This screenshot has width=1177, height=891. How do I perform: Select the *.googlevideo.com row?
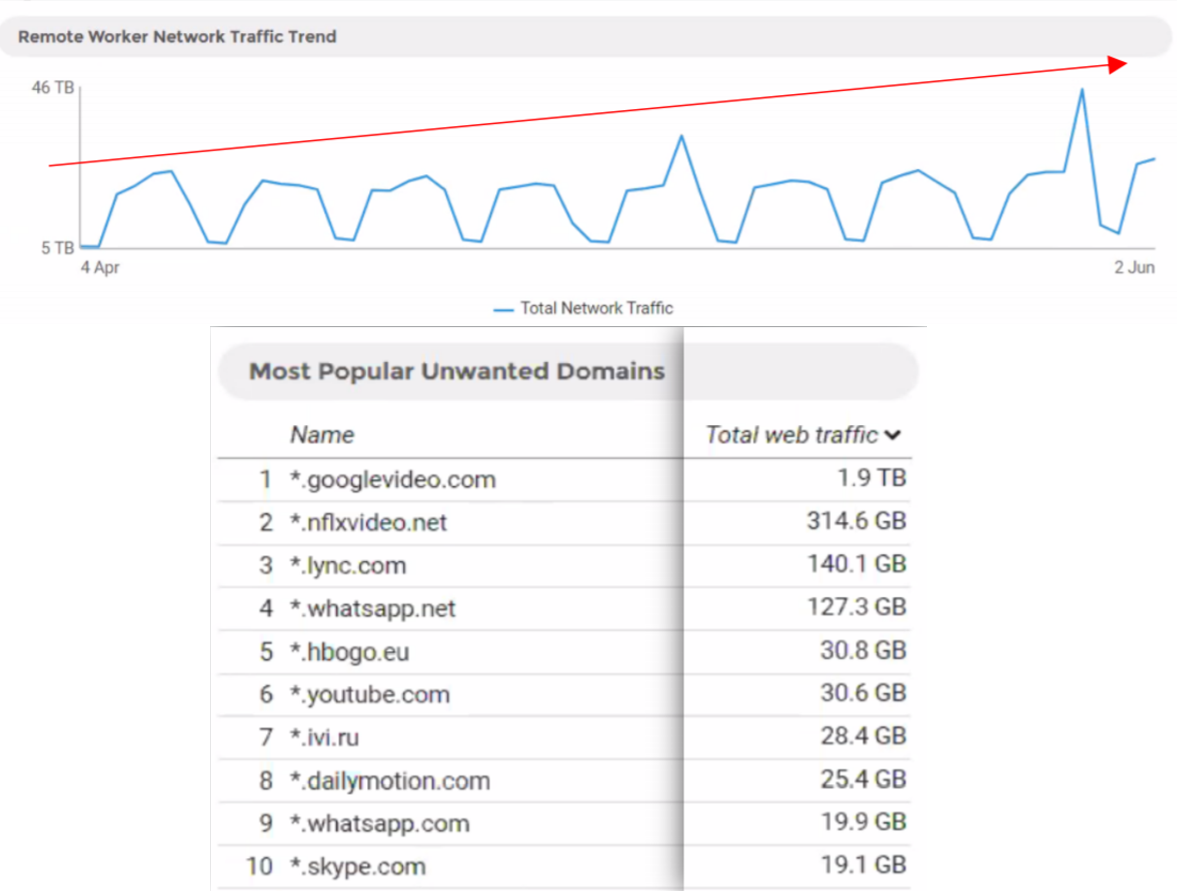click(392, 480)
